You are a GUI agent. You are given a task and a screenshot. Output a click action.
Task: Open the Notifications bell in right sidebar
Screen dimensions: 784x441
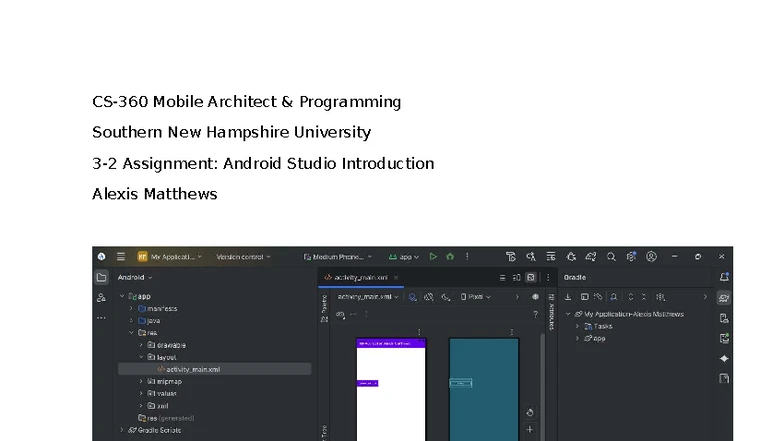coord(724,277)
